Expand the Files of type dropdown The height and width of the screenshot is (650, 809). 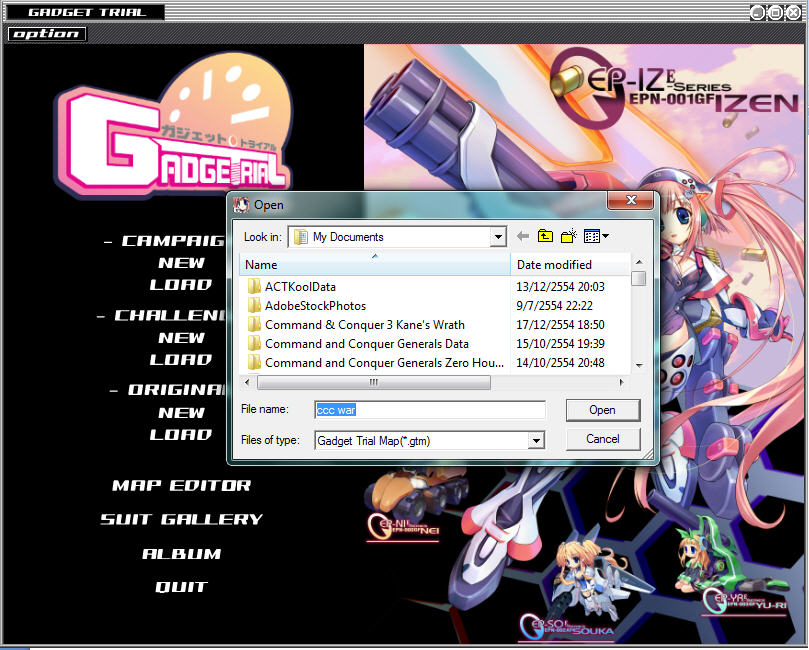tap(536, 441)
